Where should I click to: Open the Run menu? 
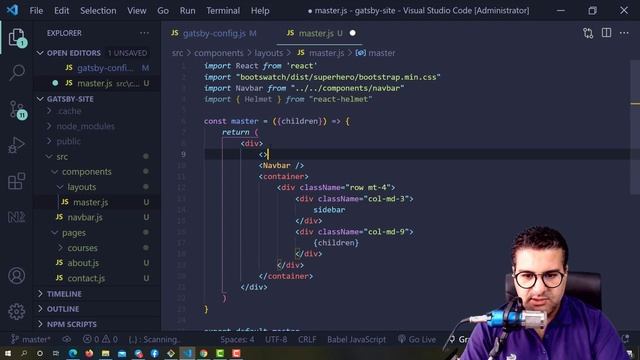coord(187,11)
